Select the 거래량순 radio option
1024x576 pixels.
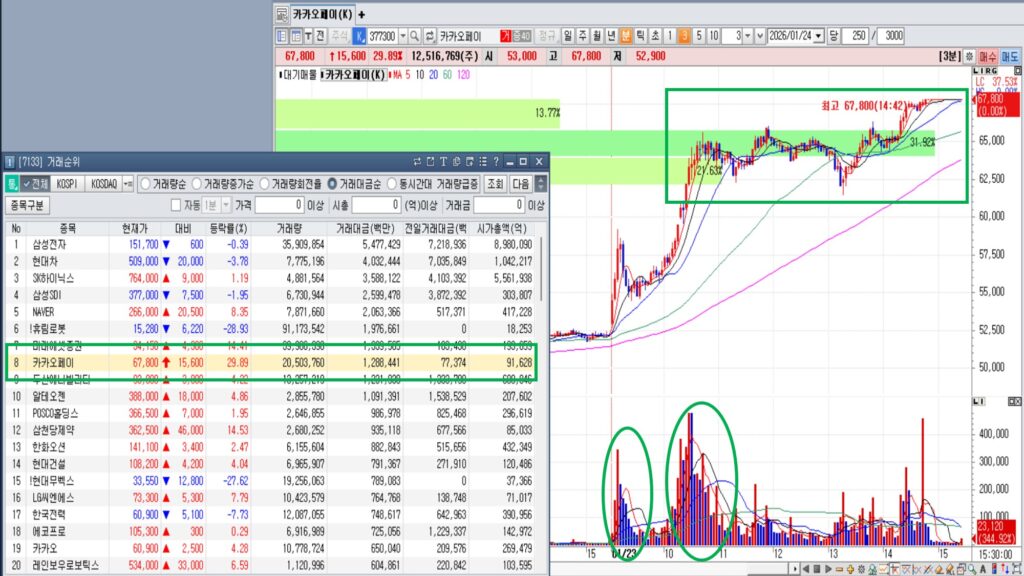pyautogui.click(x=144, y=184)
